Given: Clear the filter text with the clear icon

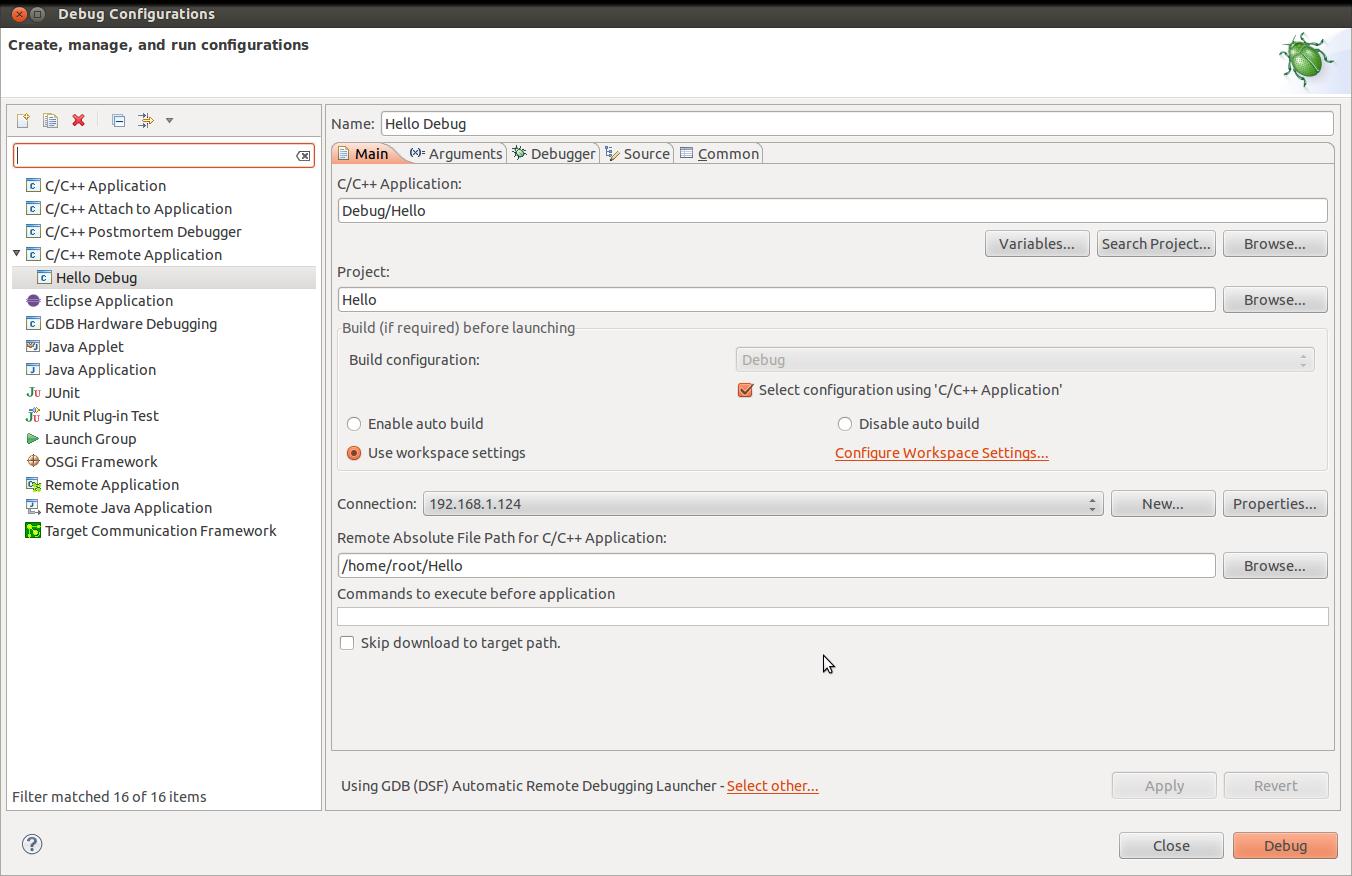Looking at the screenshot, I should click(303, 156).
